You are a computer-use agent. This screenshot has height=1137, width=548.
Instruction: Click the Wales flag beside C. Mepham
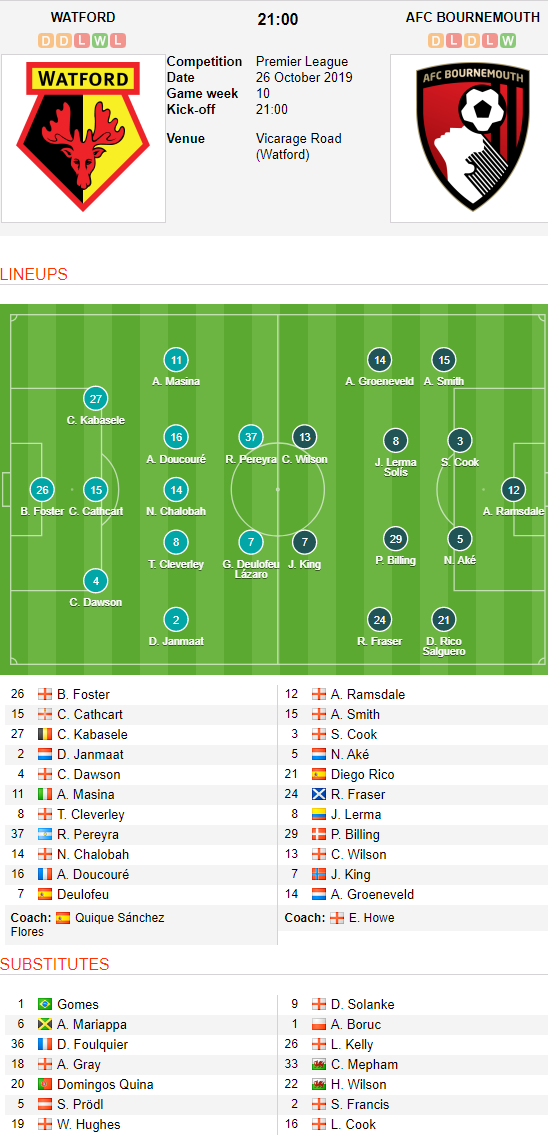[318, 1064]
